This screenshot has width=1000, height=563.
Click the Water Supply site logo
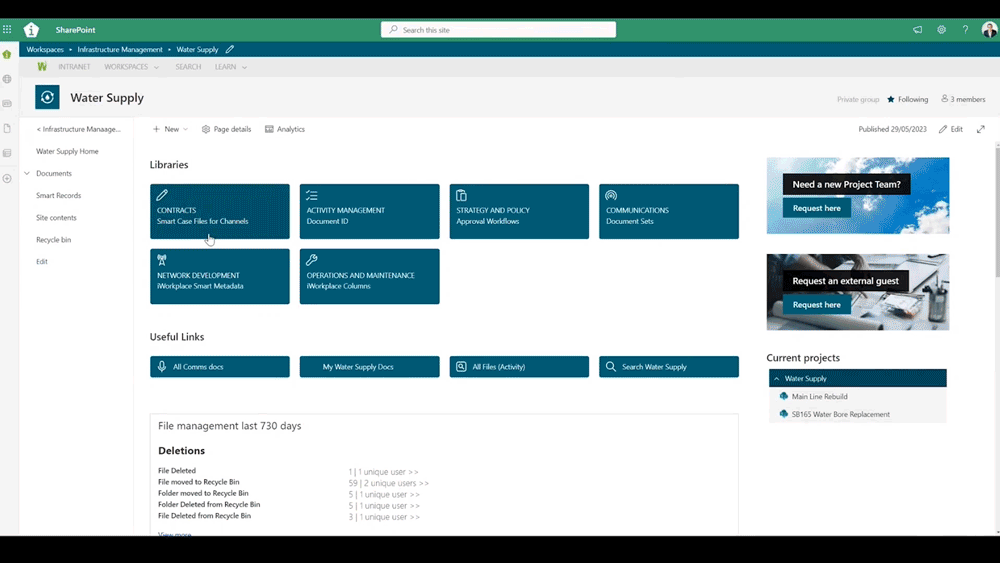(x=47, y=97)
